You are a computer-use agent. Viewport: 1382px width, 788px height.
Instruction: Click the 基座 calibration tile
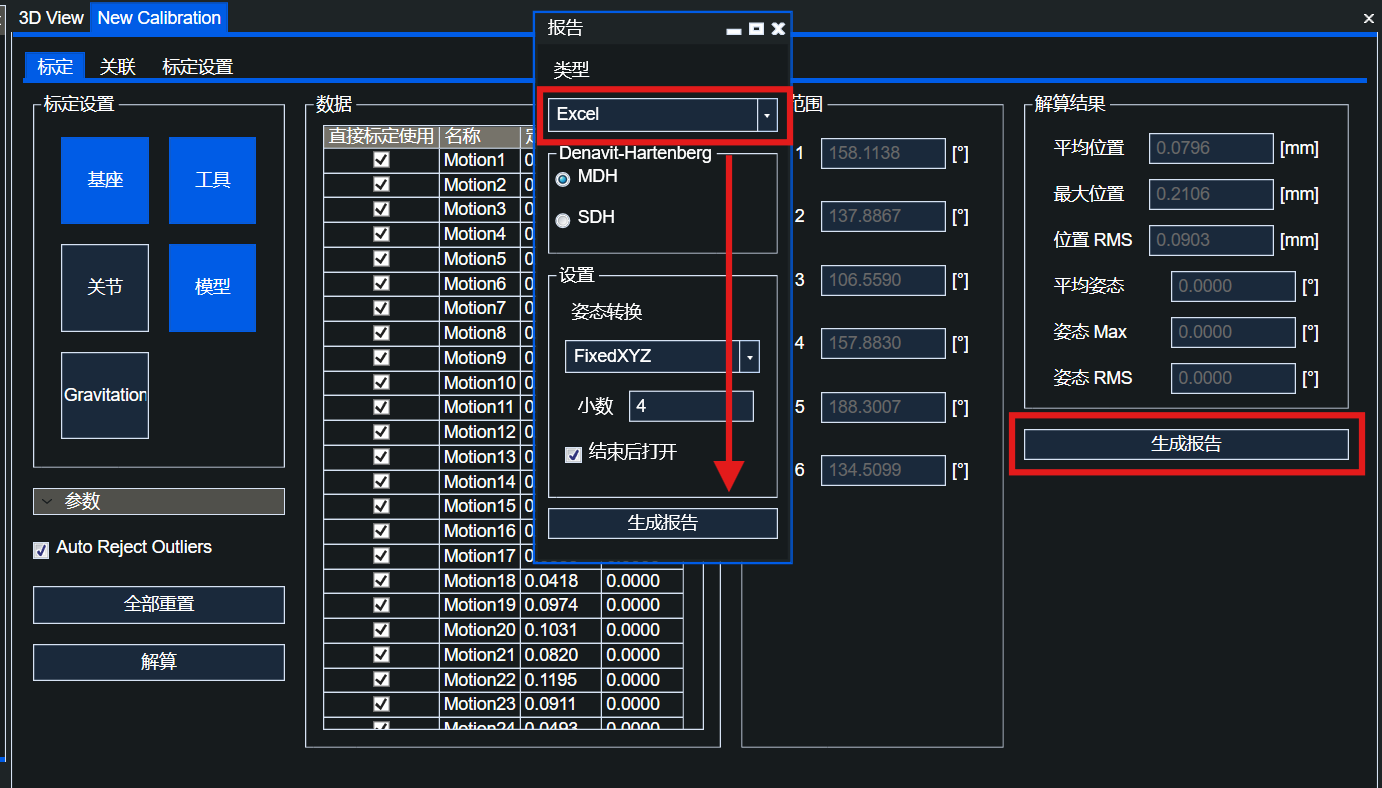(x=105, y=180)
